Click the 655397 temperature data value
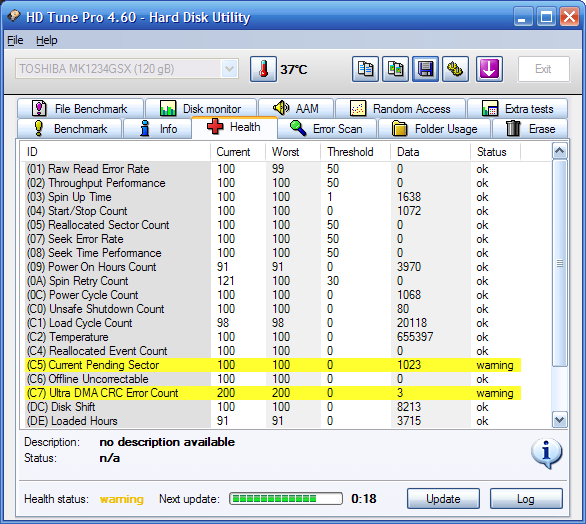This screenshot has height=524, width=586. [x=415, y=337]
